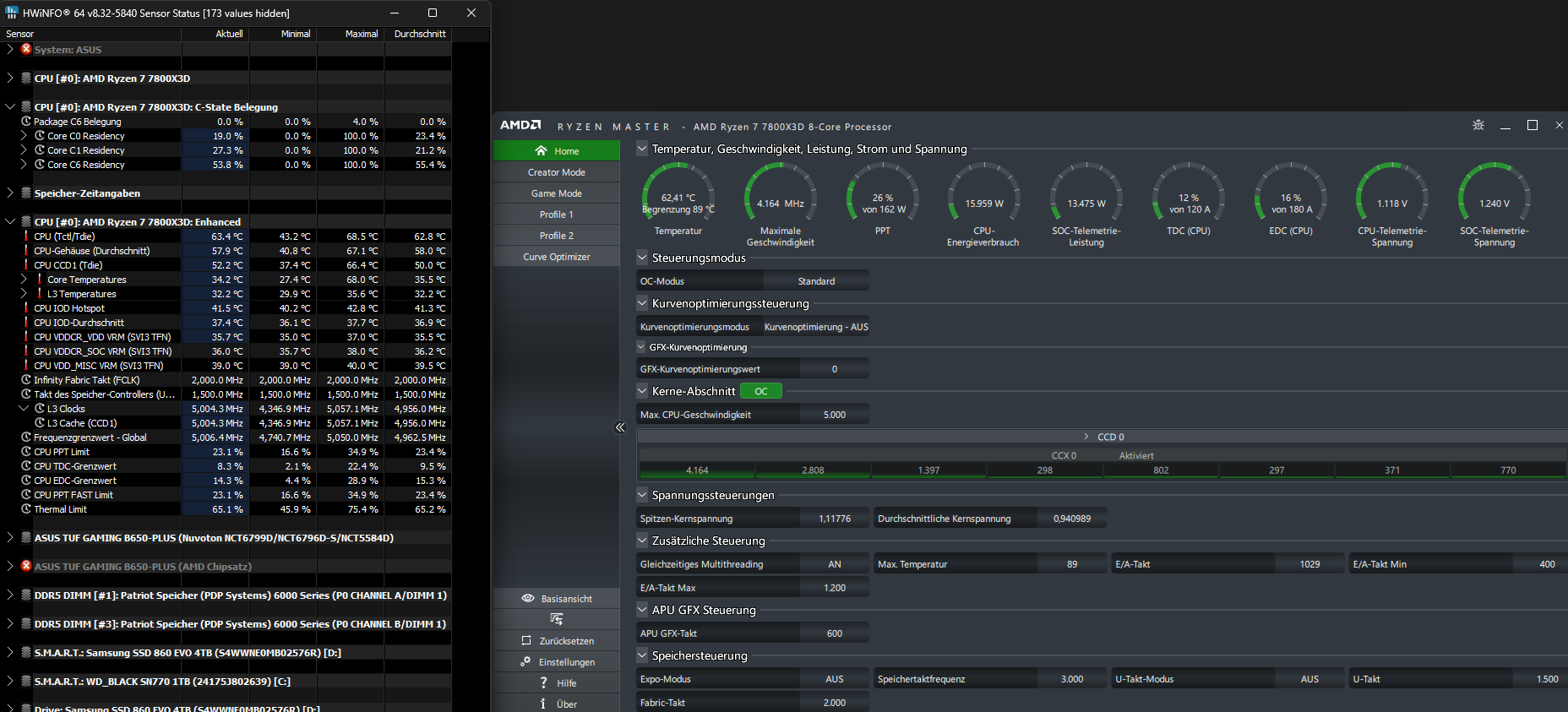Expand CCD 0 chevron row
Image resolution: width=1568 pixels, height=712 pixels.
click(1086, 437)
